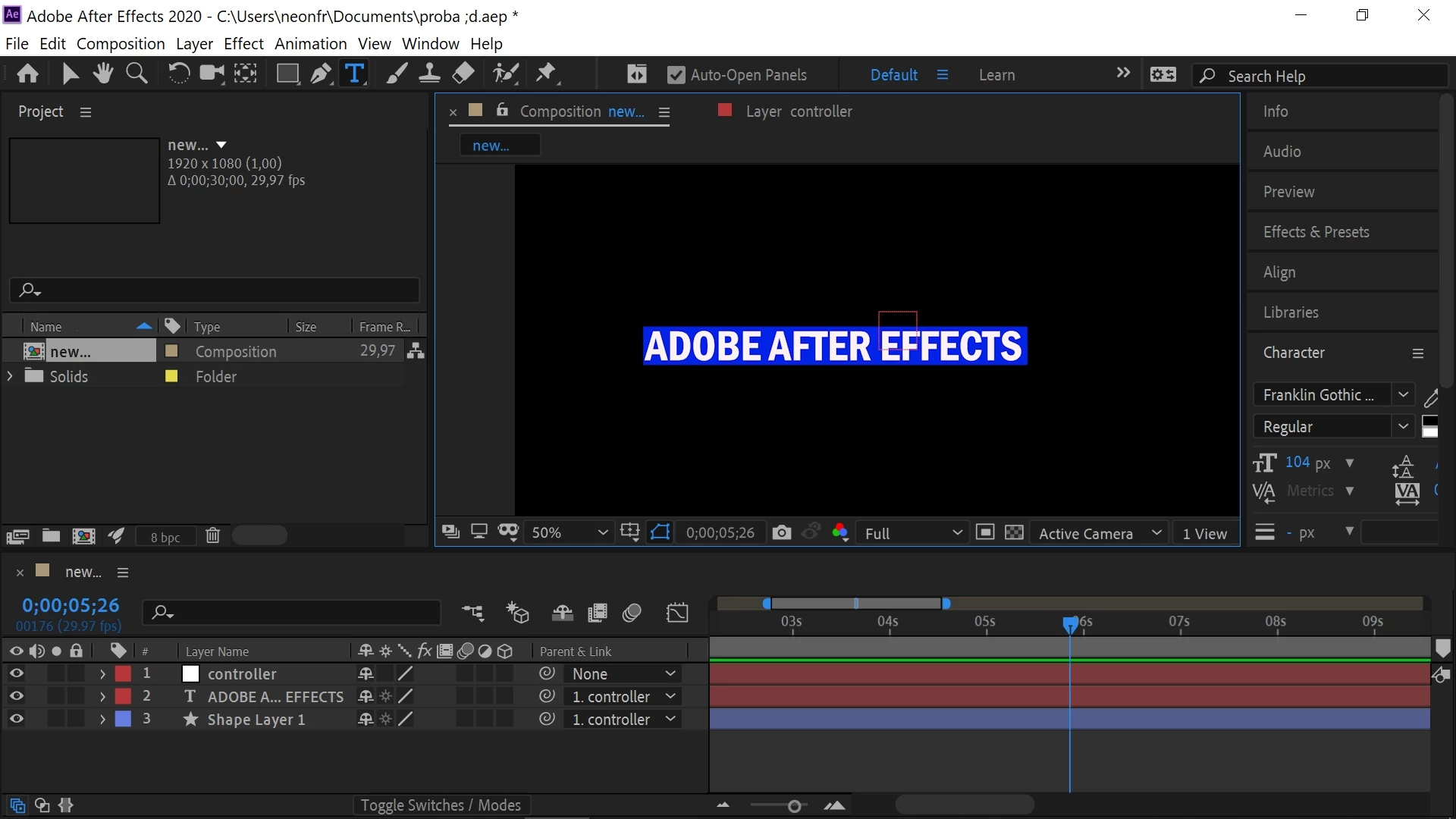
Task: Delete selected project item with trash icon
Action: pos(213,536)
